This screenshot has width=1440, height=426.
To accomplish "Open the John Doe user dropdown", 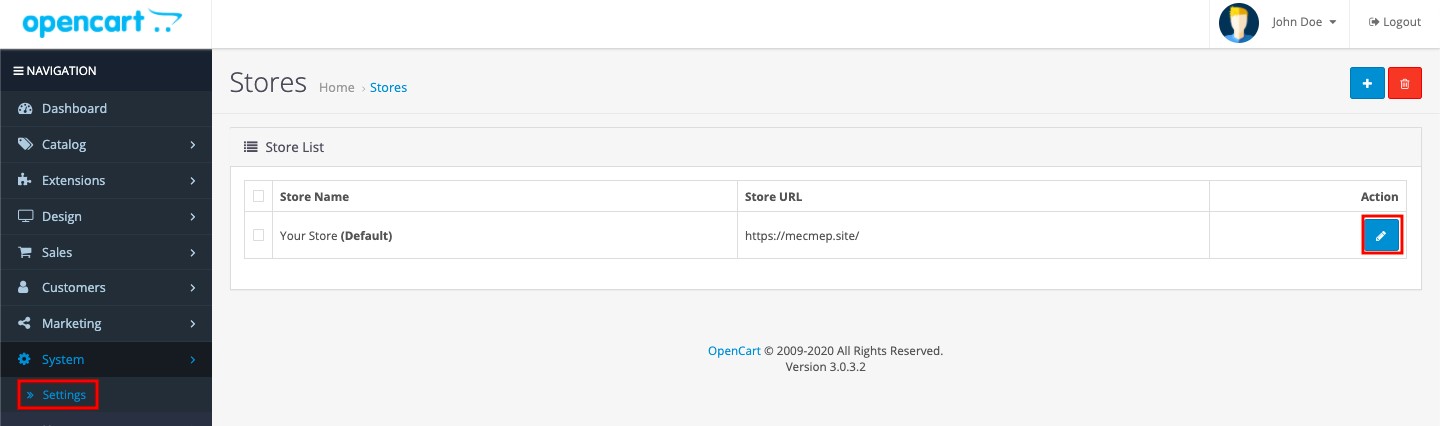I will (x=1304, y=22).
